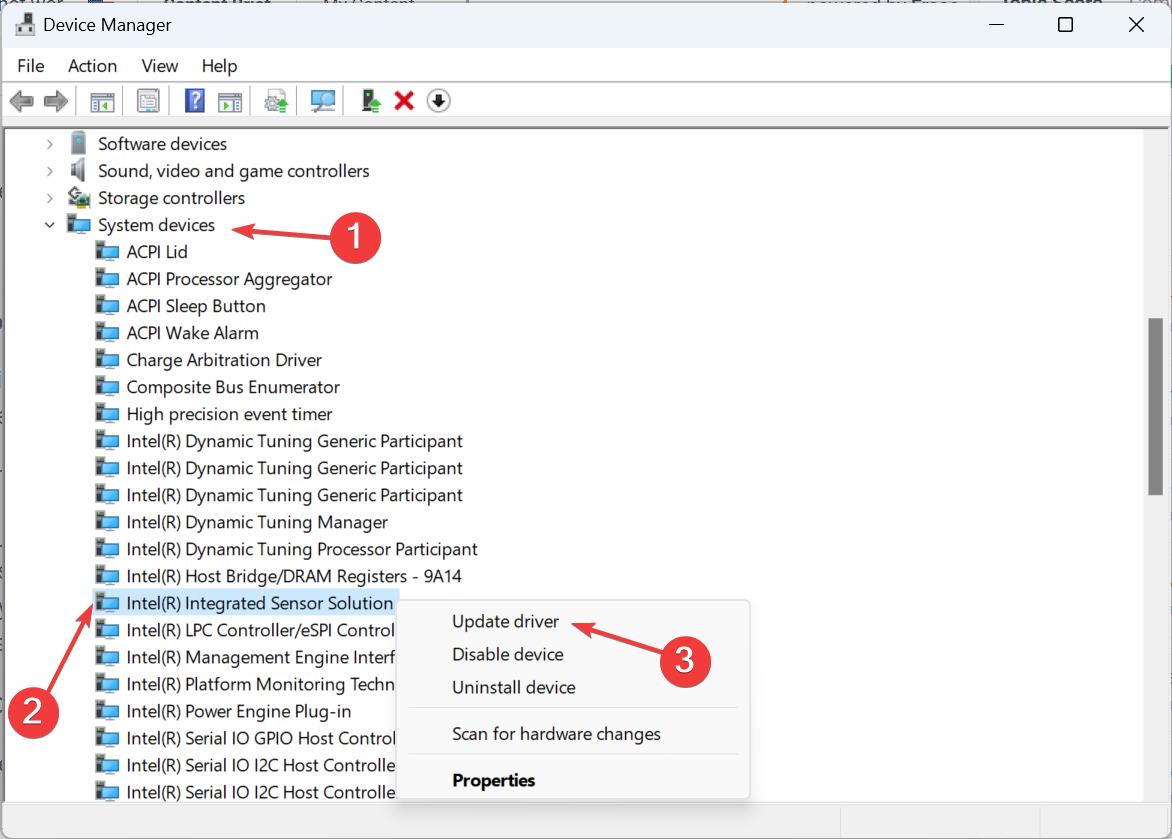Click the icon beside Intel(R) Dynamic Tuning Manager
The height and width of the screenshot is (839, 1172).
107,521
